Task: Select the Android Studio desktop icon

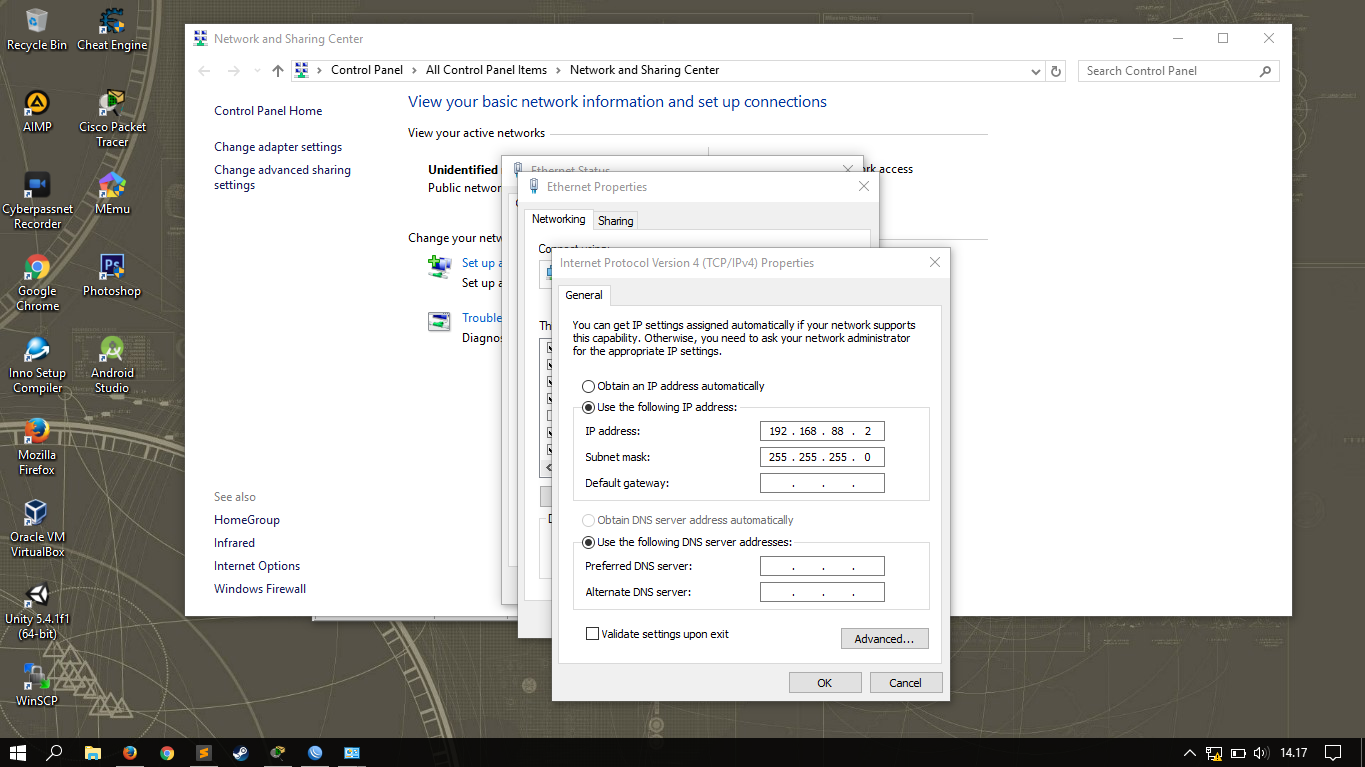Action: pyautogui.click(x=112, y=365)
